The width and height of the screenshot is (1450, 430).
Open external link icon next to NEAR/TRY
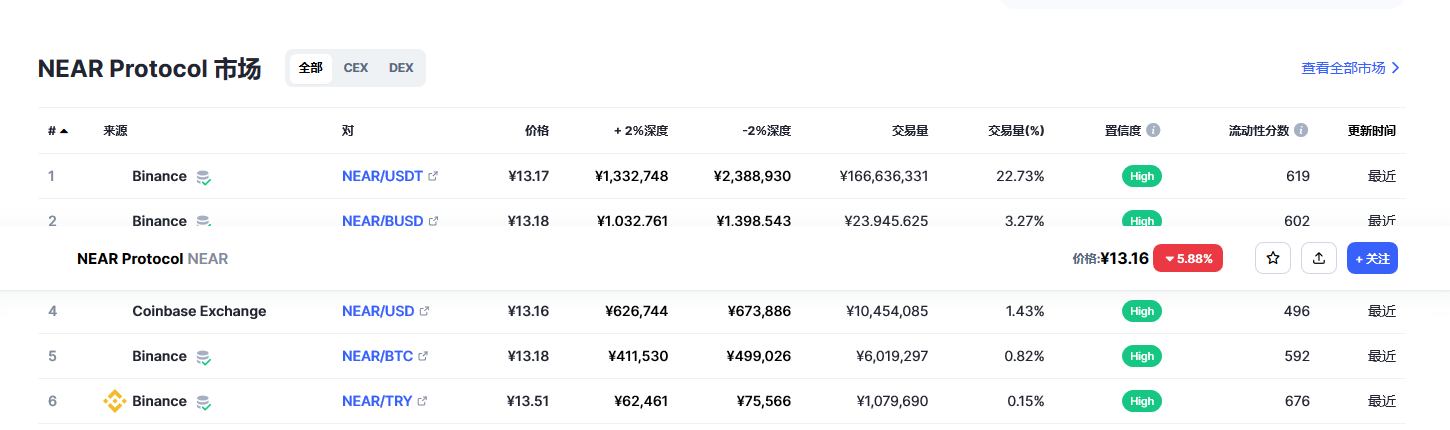(422, 401)
